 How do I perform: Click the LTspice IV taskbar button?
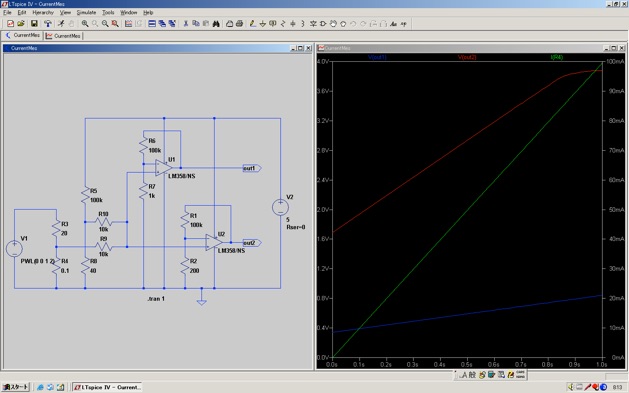pyautogui.click(x=107, y=387)
